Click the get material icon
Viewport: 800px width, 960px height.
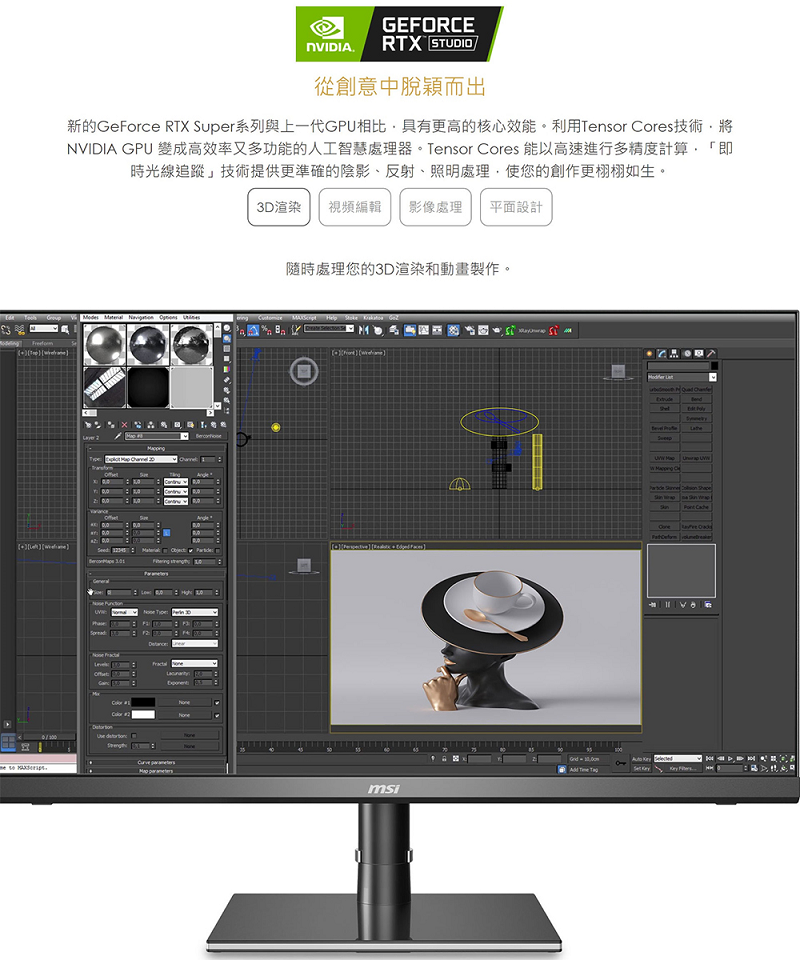tap(88, 424)
